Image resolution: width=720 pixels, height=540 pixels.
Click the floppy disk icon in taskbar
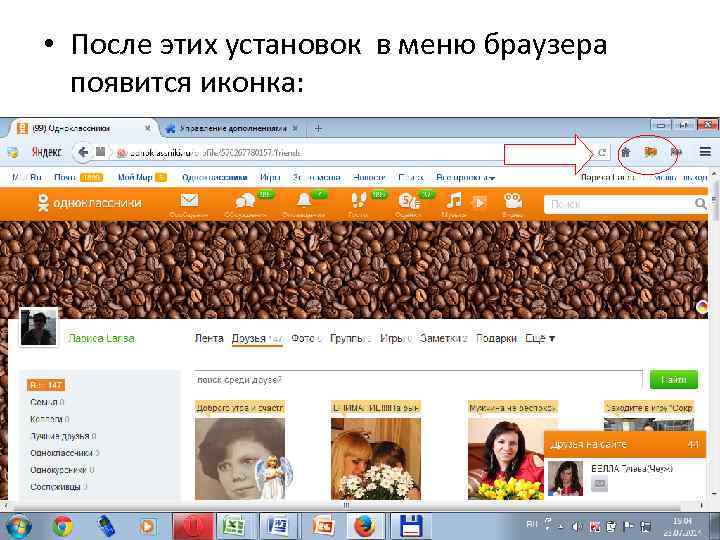pyautogui.click(x=411, y=526)
